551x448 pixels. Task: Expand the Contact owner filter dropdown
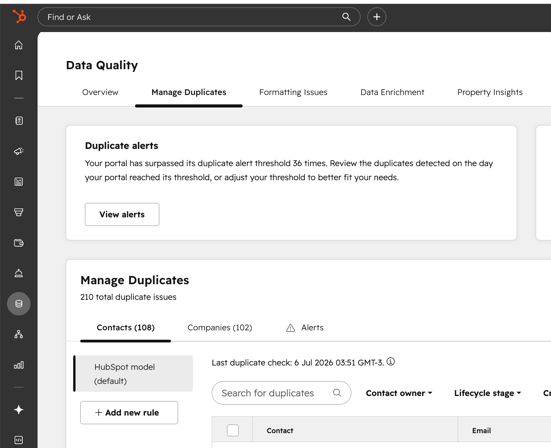pos(399,393)
